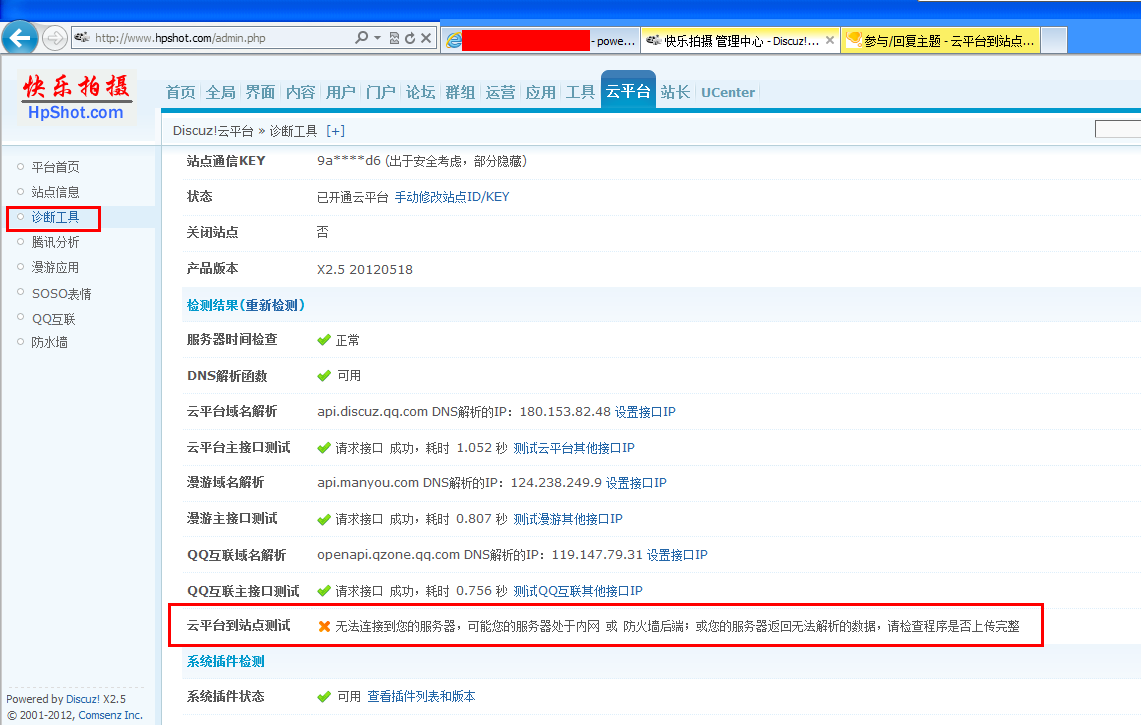Viewport: 1141px width, 725px height.
Task: Click the HpShot.com logo image
Action: [x=76, y=97]
